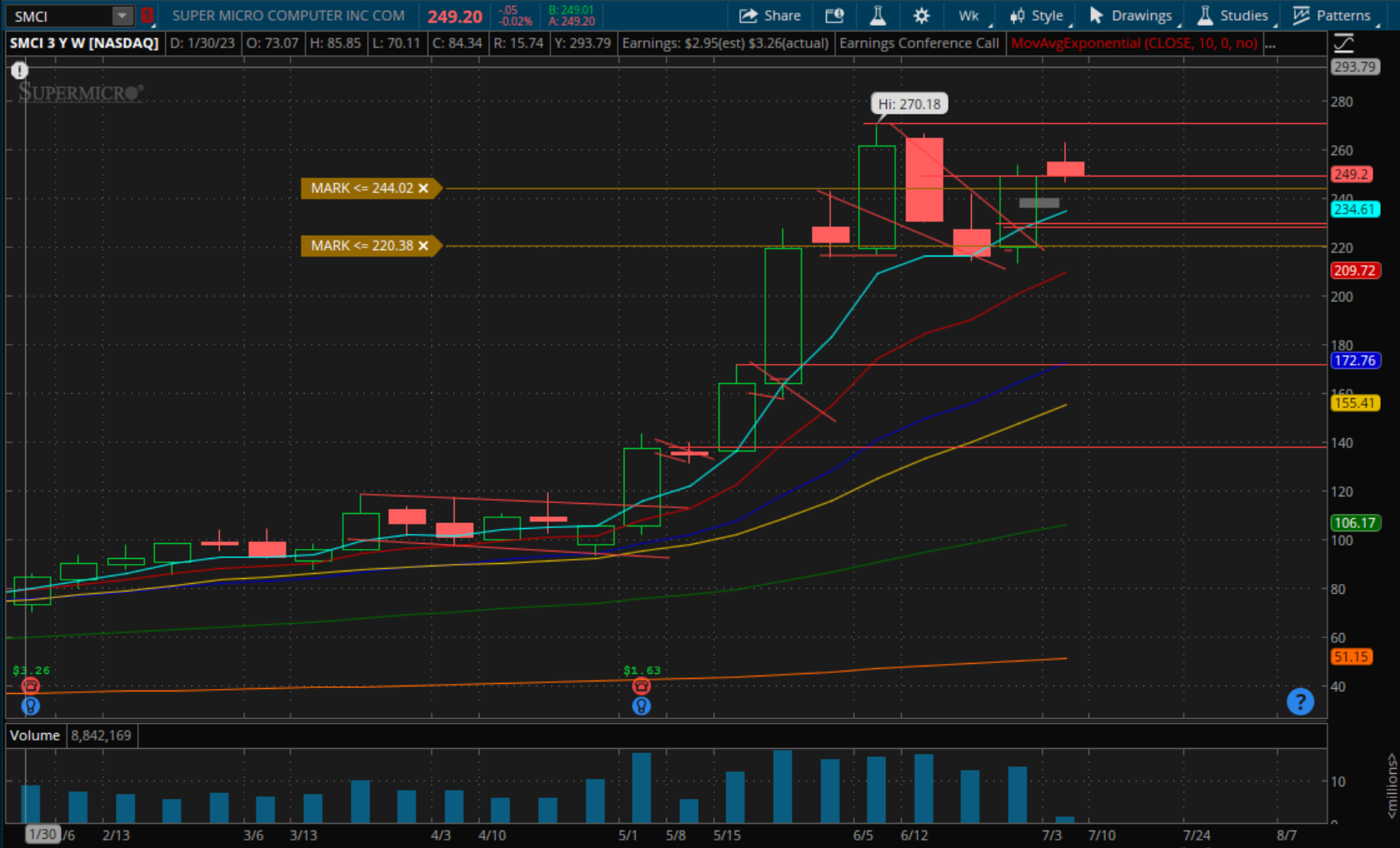Click the Volume study label
1400x848 pixels.
tap(35, 736)
